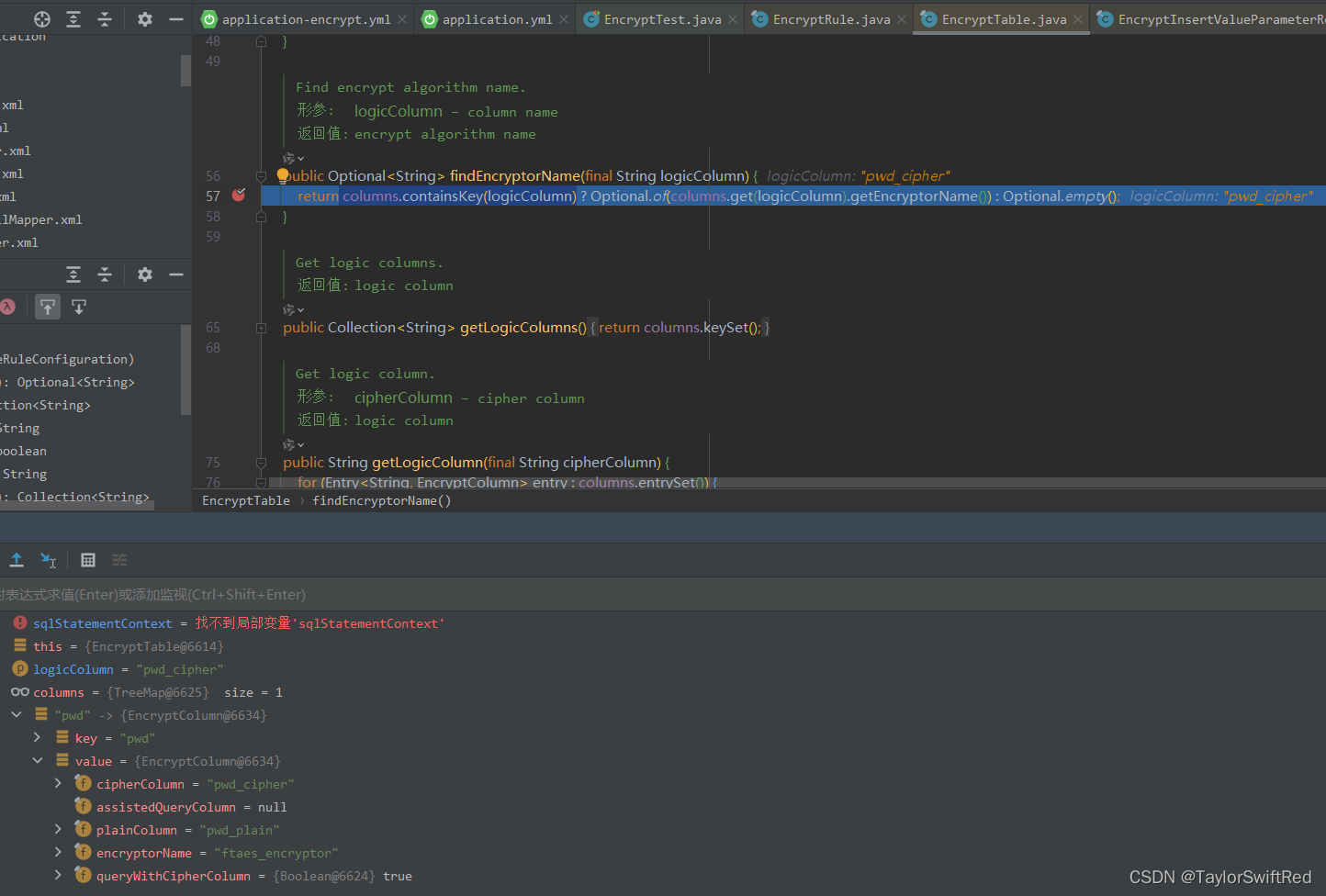Screen dimensions: 1326x896
Task: Click EncryptTable breadcrumb
Action: pos(246,500)
